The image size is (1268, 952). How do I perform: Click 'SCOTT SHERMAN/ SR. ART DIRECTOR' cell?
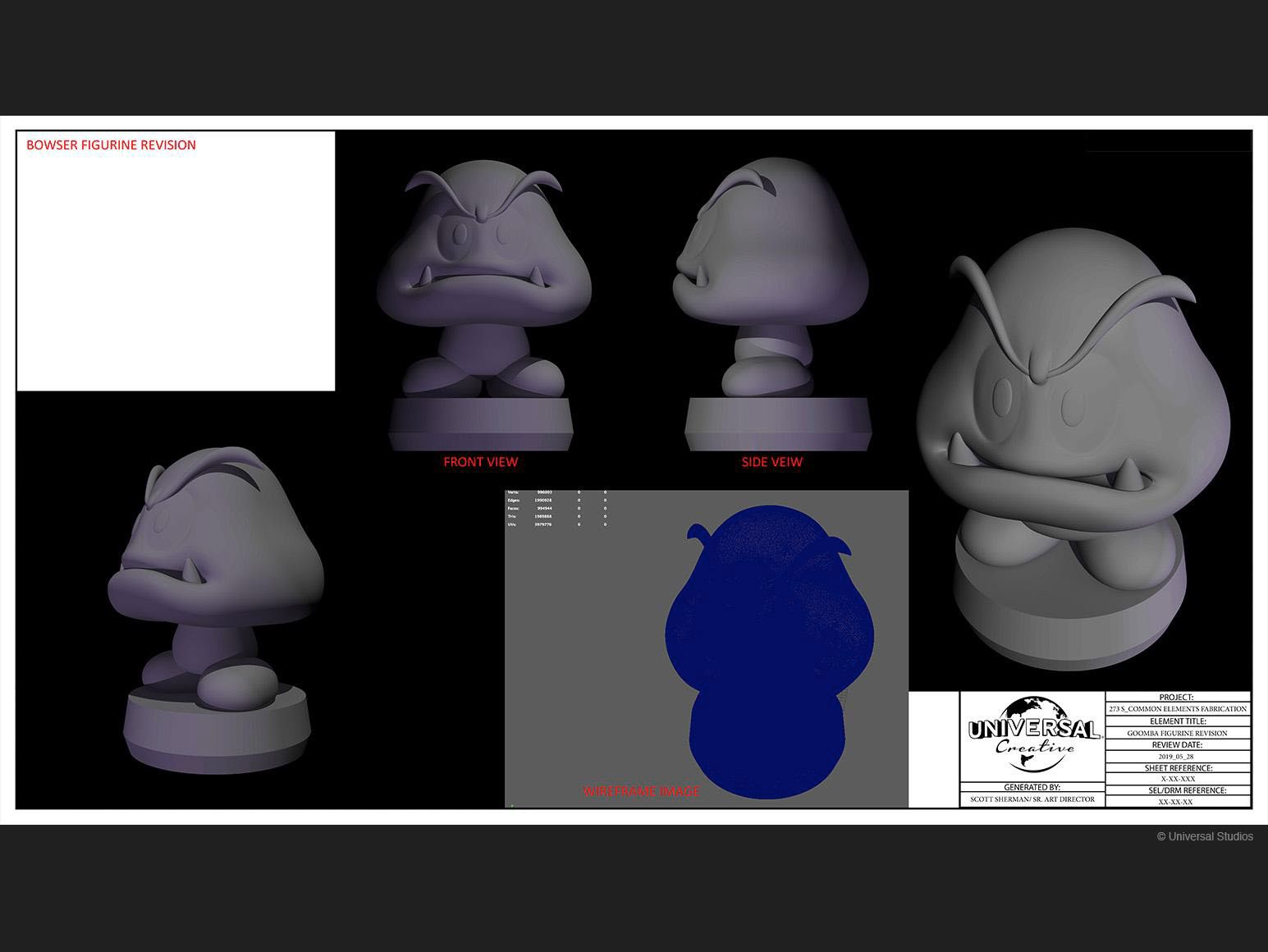point(1032,799)
